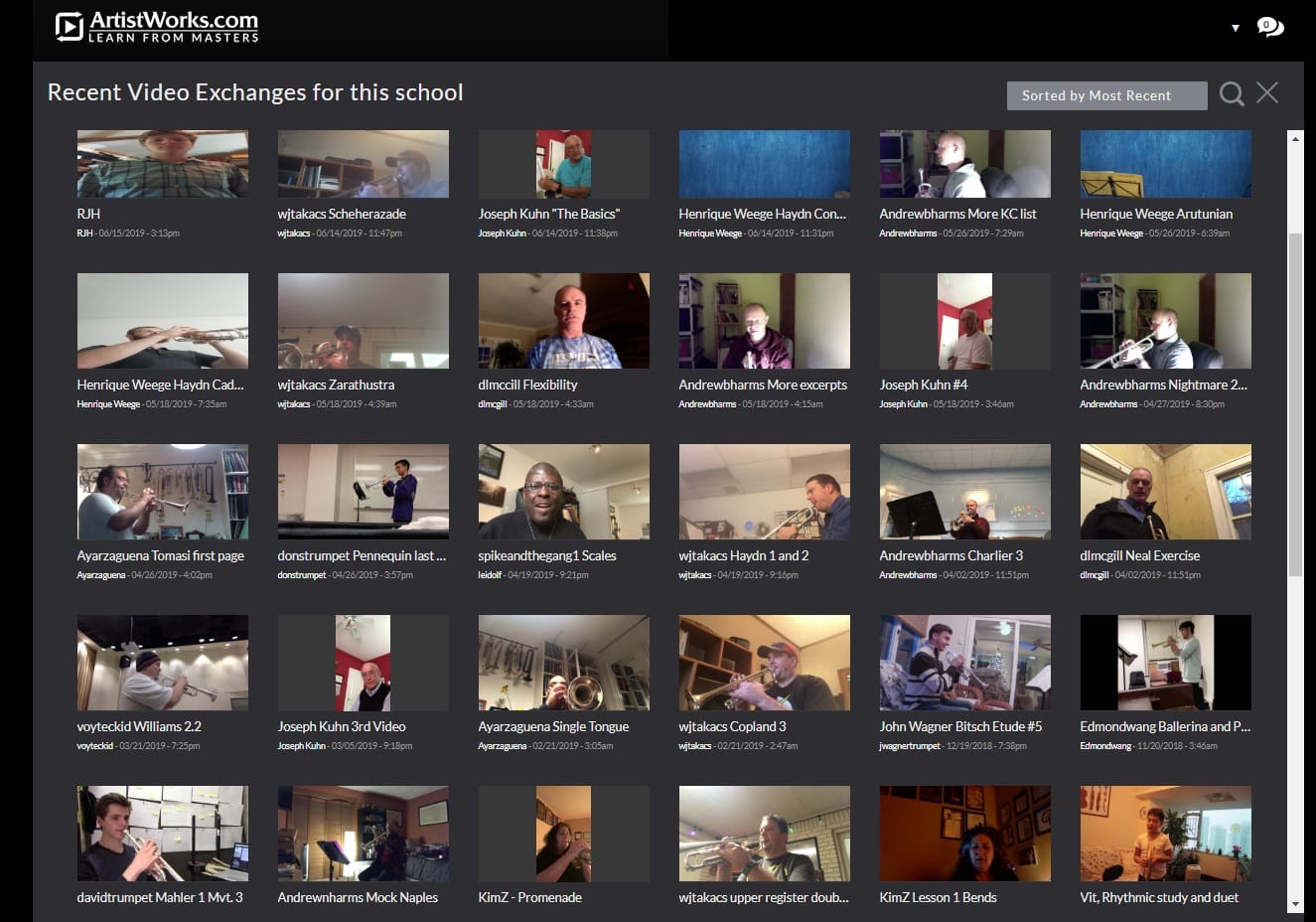Click 'RJH' username beside 06/15/2019 date

click(85, 233)
